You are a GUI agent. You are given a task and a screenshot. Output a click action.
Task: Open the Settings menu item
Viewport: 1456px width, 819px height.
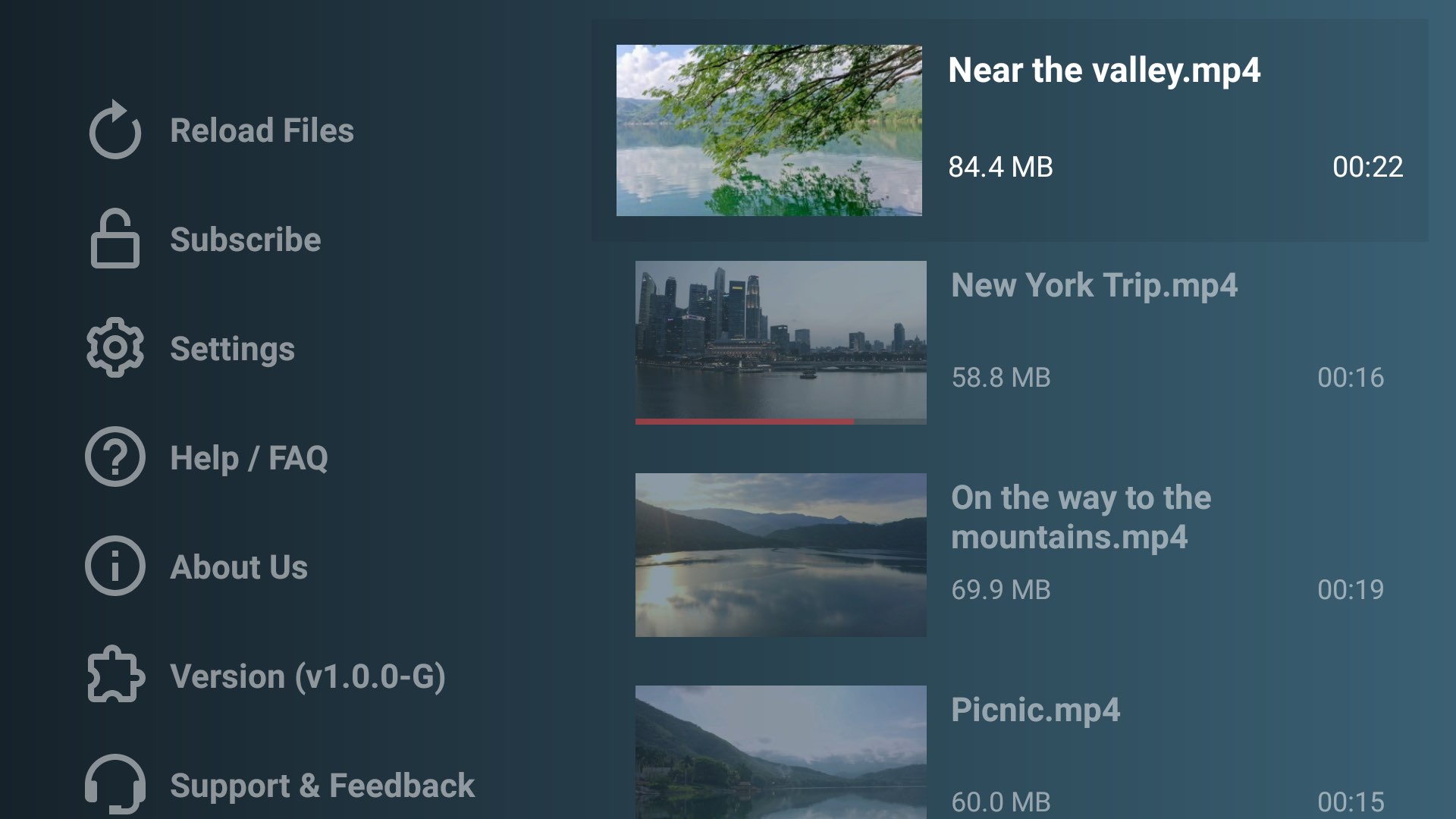(x=232, y=349)
